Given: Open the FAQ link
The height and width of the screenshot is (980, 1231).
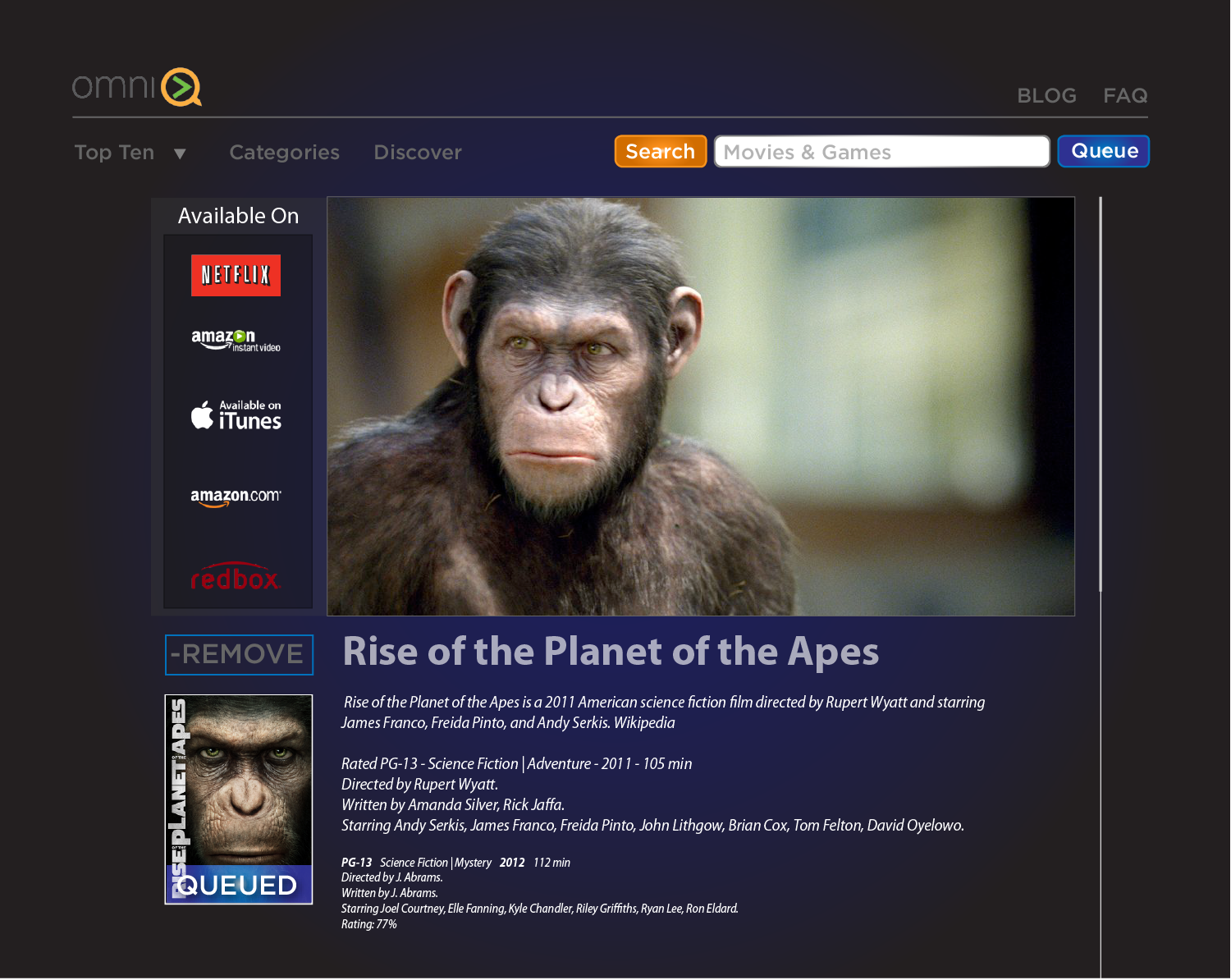Looking at the screenshot, I should click(x=1125, y=96).
